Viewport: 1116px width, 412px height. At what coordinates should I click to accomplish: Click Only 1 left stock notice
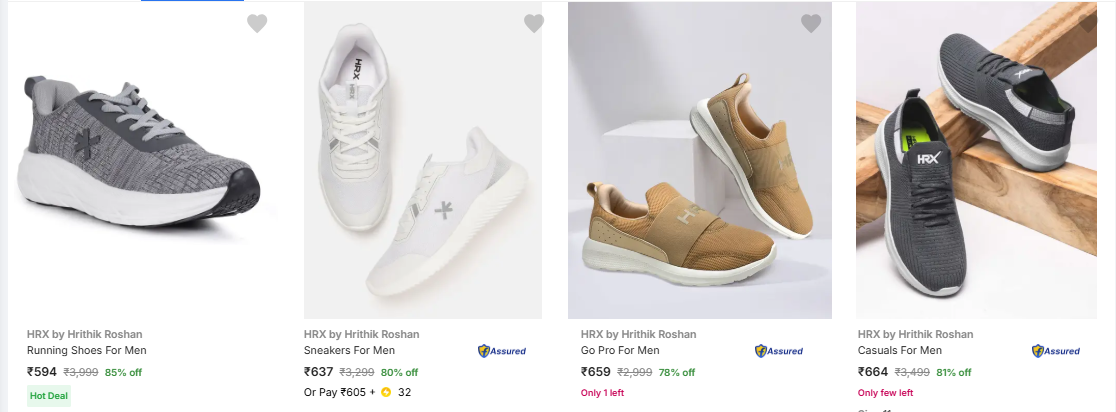coord(602,393)
